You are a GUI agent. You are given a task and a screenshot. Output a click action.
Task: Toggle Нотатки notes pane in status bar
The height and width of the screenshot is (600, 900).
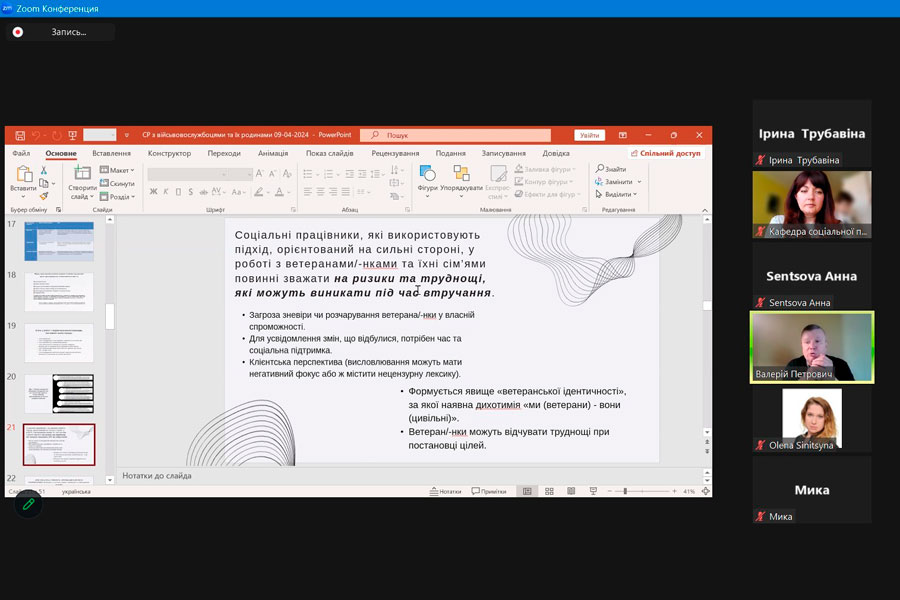445,491
